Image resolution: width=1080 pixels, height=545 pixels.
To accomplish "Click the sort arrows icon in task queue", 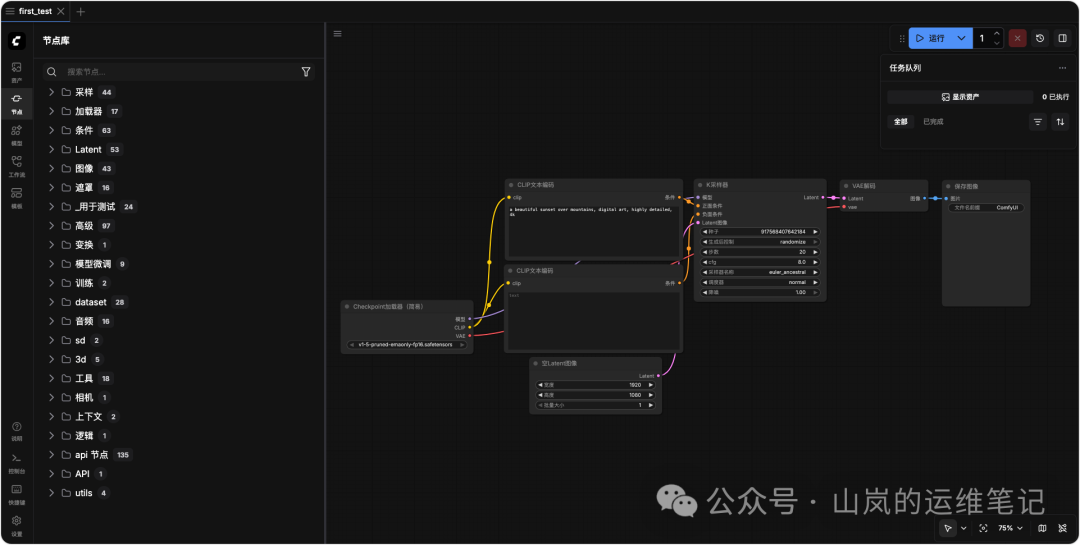I will (1060, 122).
